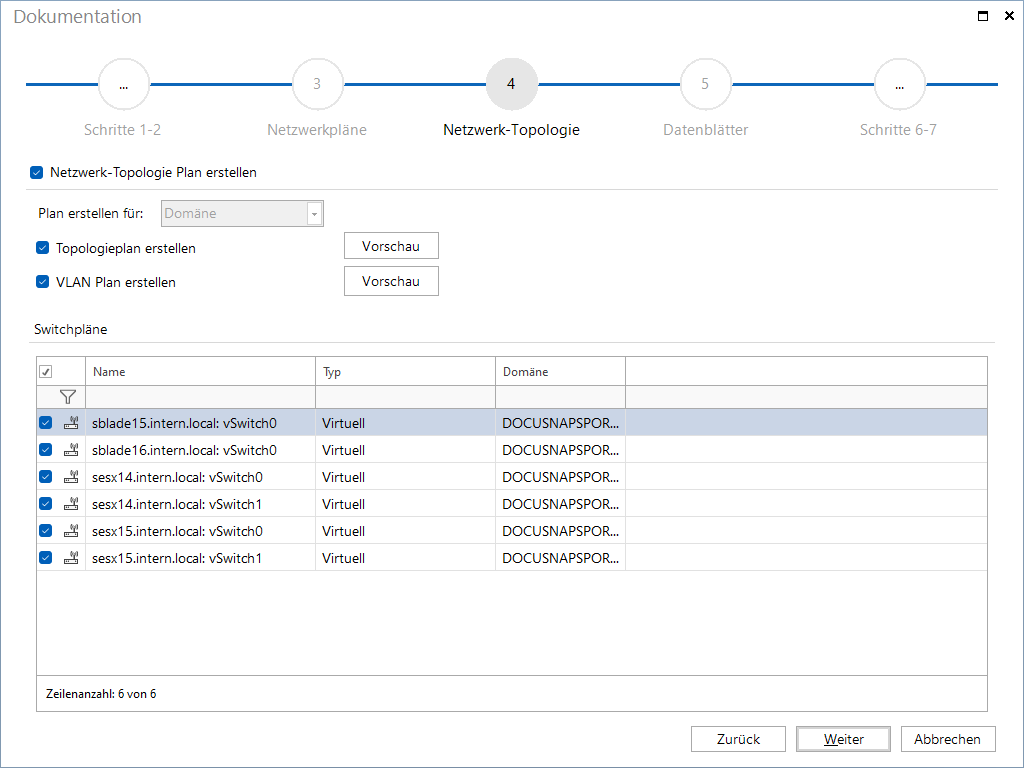Image resolution: width=1024 pixels, height=768 pixels.
Task: Click the switch icon for sblade16 vSwitch0
Action: click(x=71, y=450)
